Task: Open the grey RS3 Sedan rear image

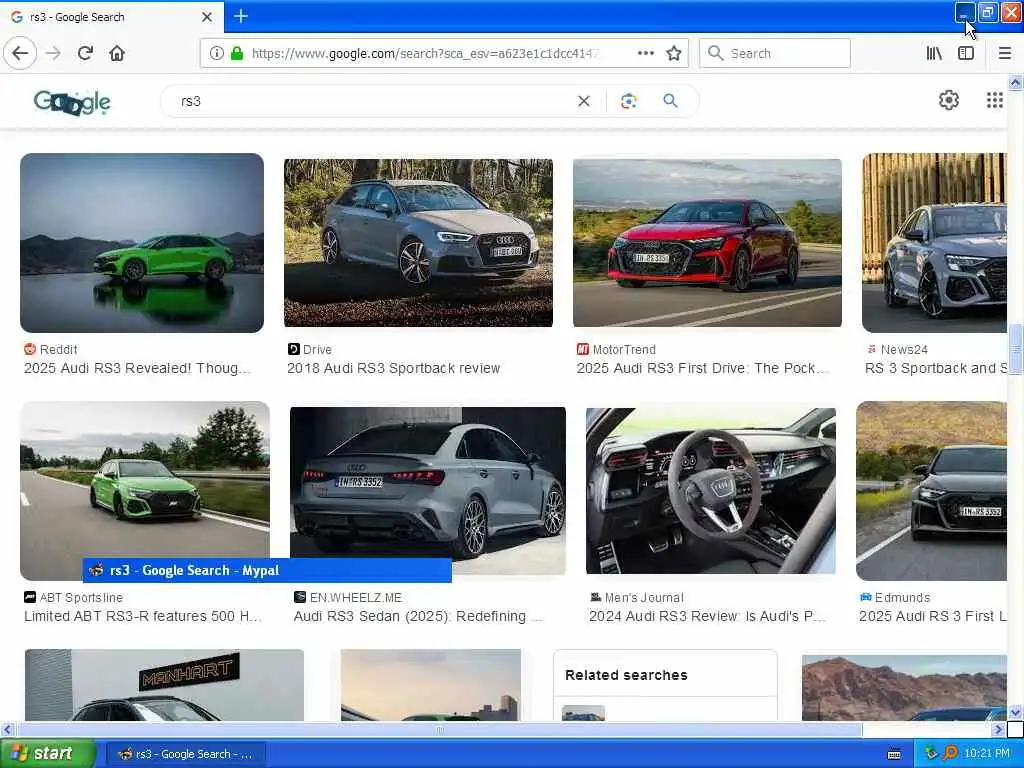Action: (428, 490)
